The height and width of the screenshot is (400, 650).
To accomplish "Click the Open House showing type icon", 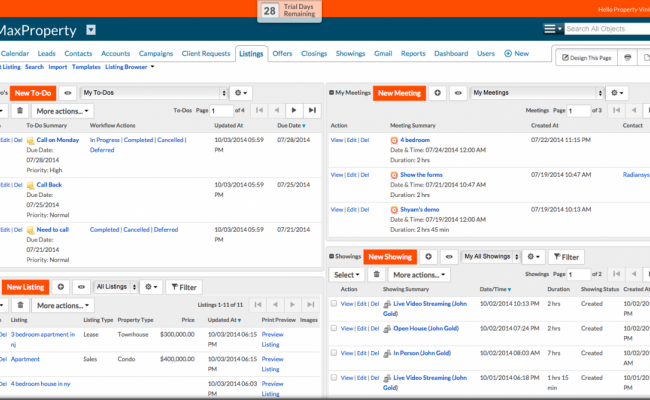I will 387,329.
